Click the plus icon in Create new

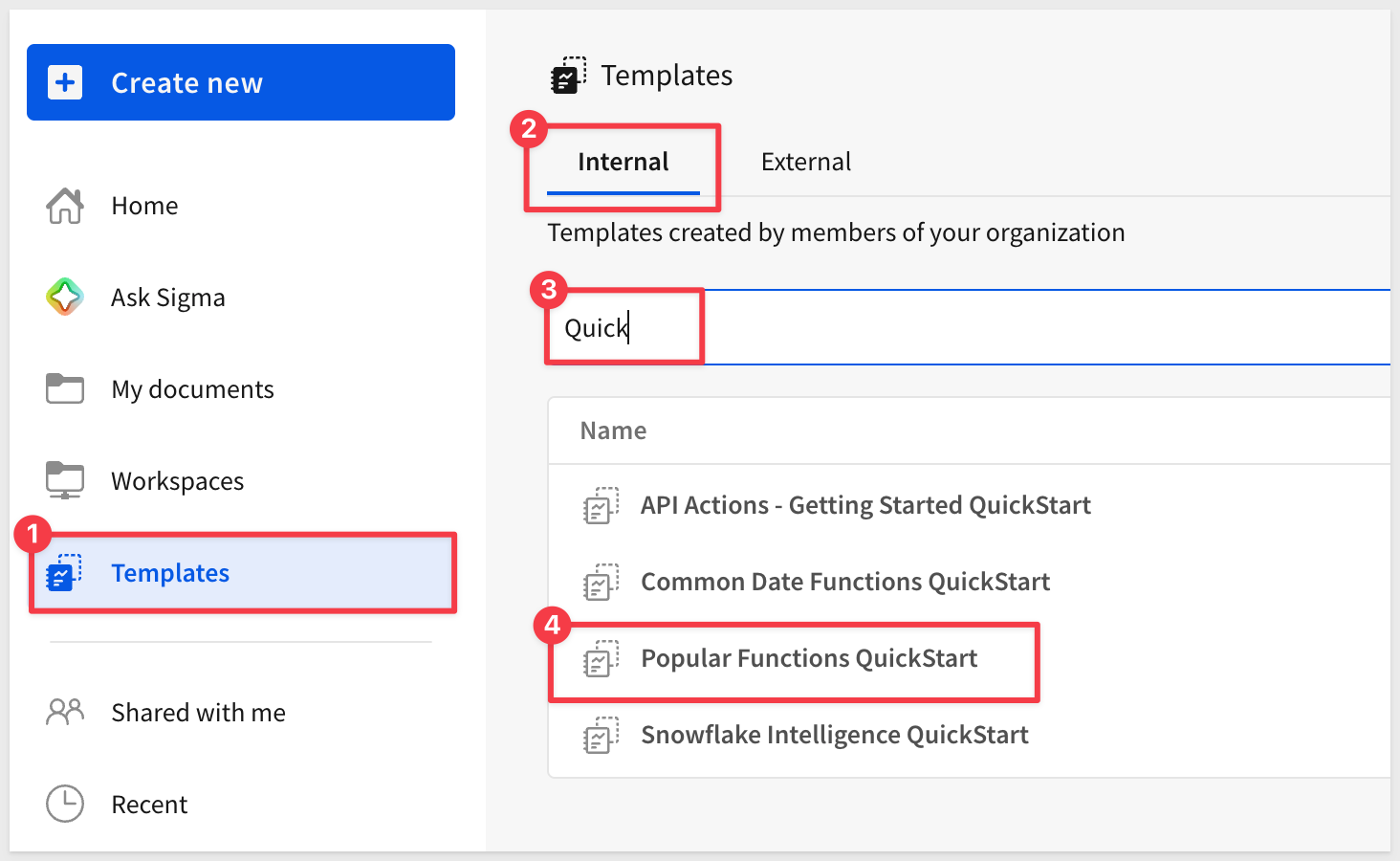click(65, 83)
